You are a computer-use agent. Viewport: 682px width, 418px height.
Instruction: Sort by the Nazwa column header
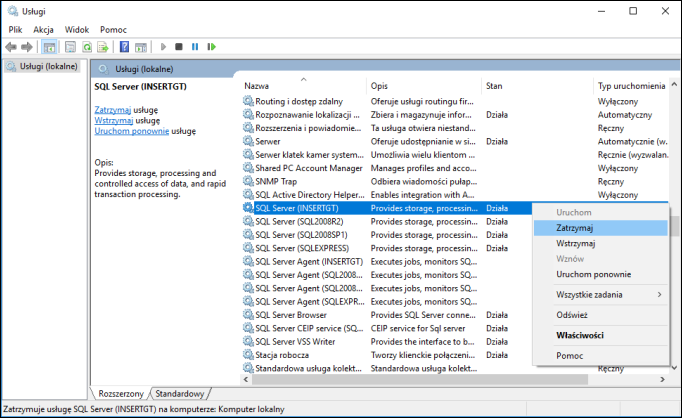(x=303, y=86)
